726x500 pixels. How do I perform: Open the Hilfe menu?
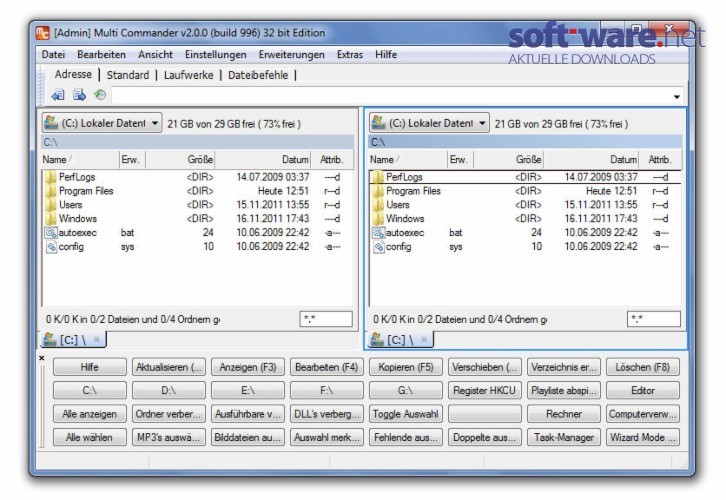click(386, 55)
